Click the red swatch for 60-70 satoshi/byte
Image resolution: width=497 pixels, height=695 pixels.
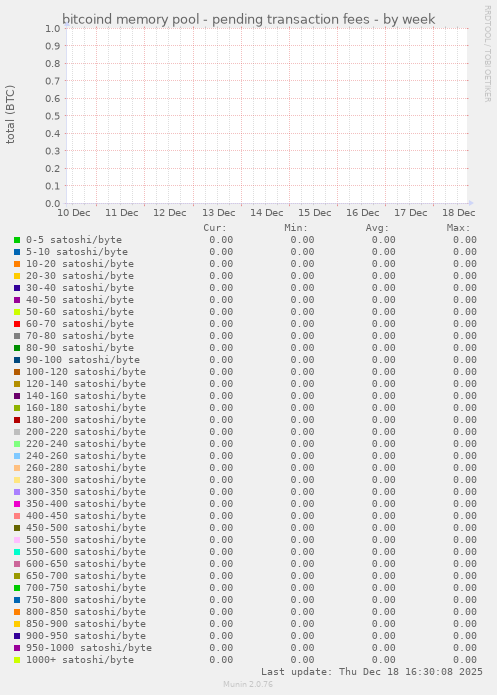pyautogui.click(x=17, y=324)
